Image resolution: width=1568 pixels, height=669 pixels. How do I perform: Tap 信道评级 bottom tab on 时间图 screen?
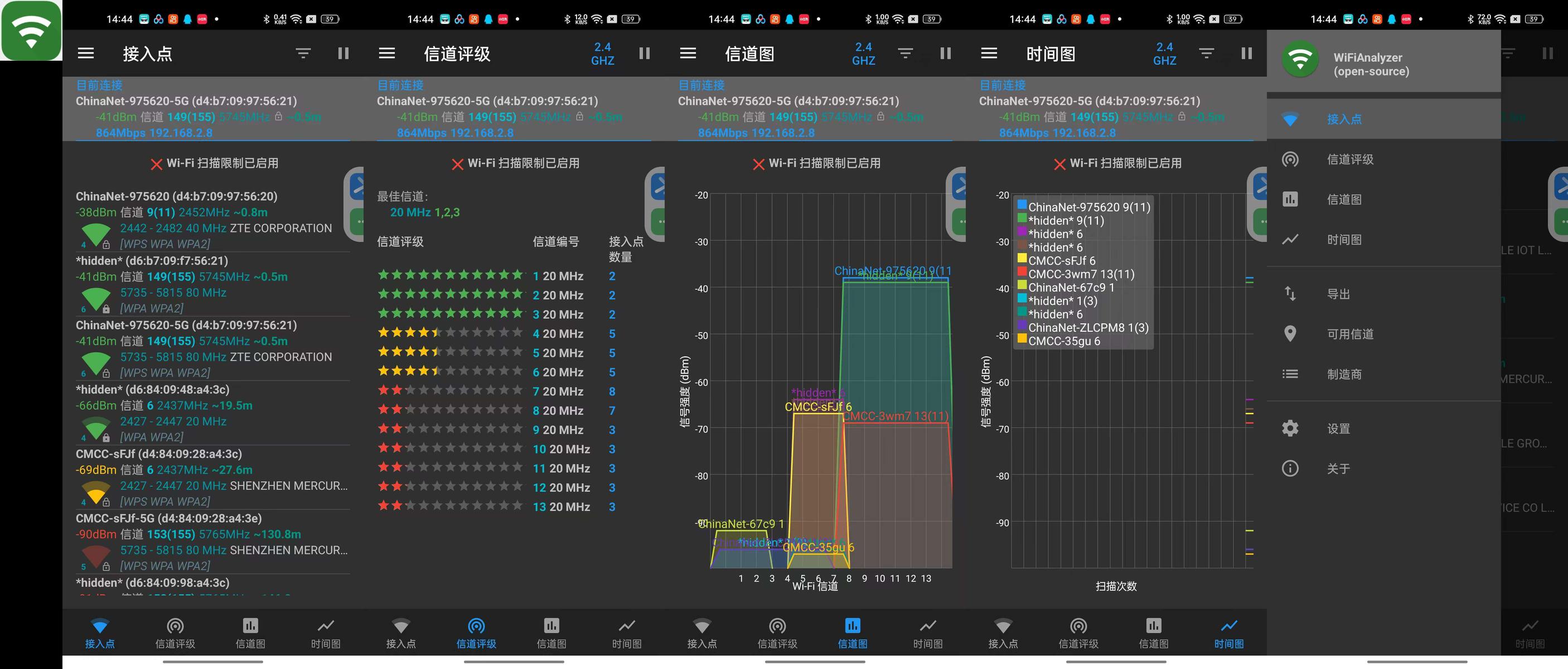[x=1078, y=633]
